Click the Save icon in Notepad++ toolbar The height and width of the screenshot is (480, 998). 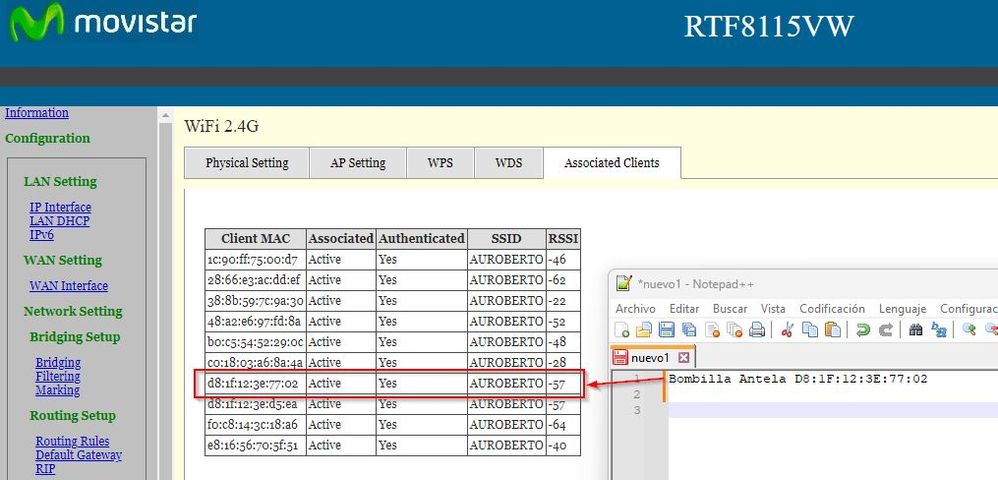tap(665, 330)
